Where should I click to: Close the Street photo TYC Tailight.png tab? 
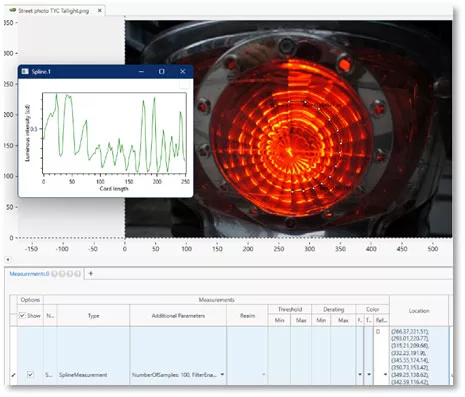click(x=99, y=11)
